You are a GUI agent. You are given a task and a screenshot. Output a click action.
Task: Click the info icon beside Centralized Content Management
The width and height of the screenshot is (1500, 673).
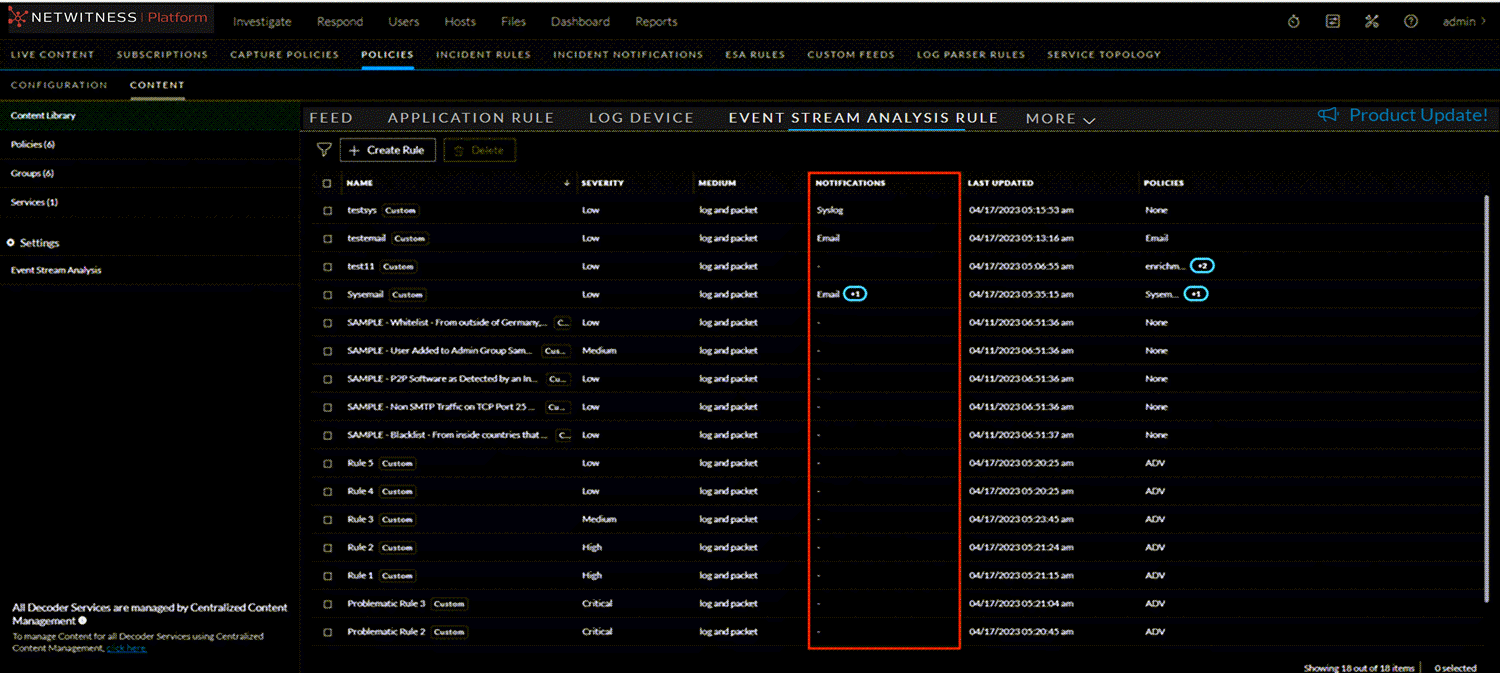pos(82,621)
